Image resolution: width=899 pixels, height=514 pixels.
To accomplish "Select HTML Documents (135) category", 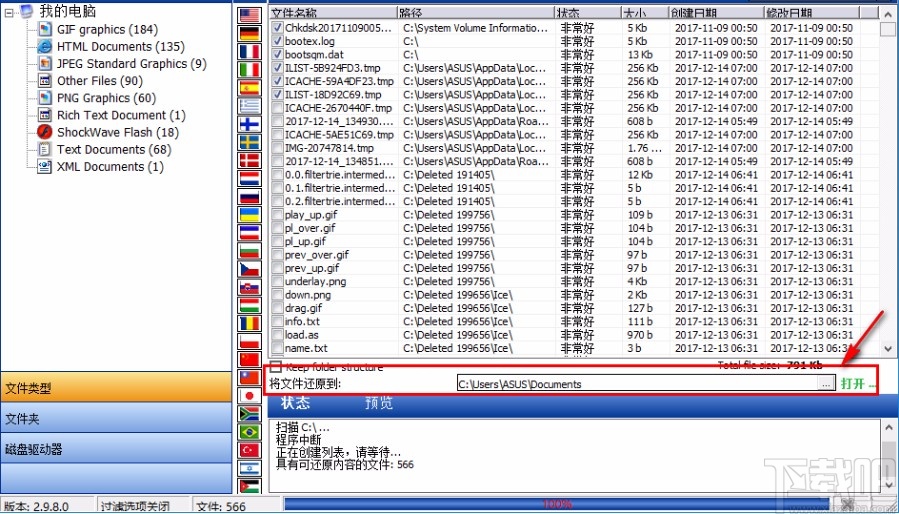I will tap(120, 46).
